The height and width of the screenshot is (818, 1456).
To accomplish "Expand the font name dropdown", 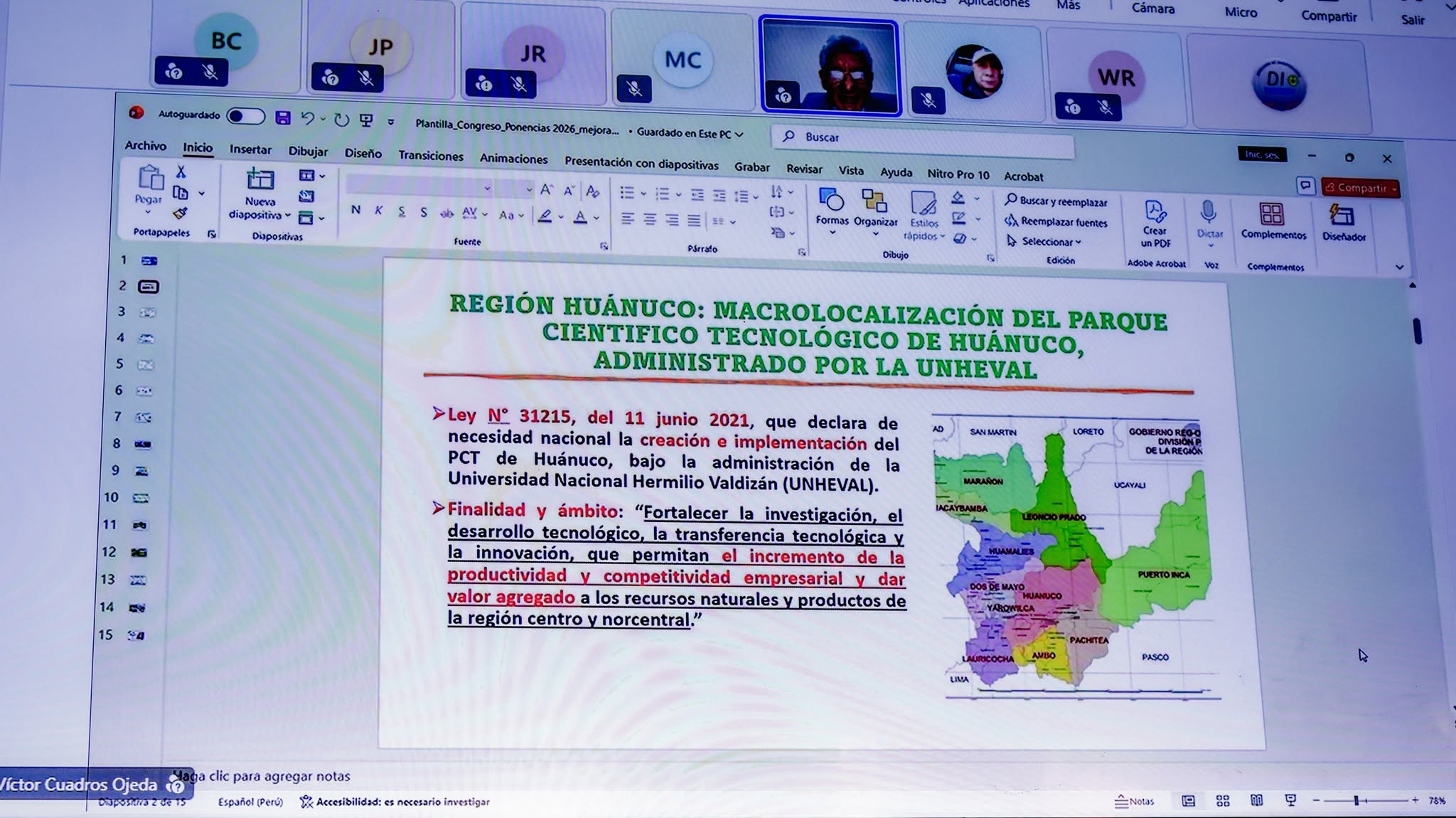I will 487,188.
